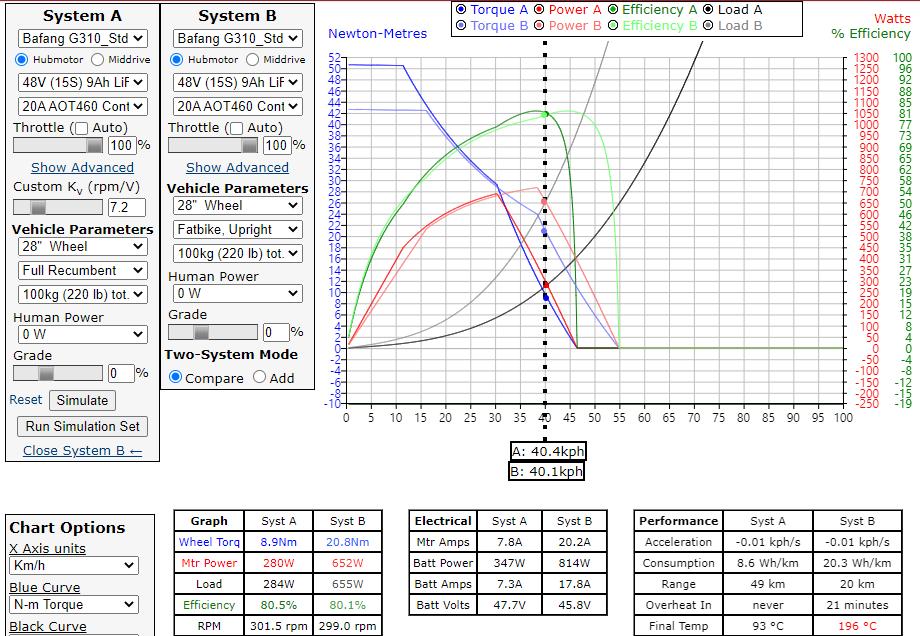Click the Custom Kv value field
The image size is (920, 636).
click(x=126, y=207)
